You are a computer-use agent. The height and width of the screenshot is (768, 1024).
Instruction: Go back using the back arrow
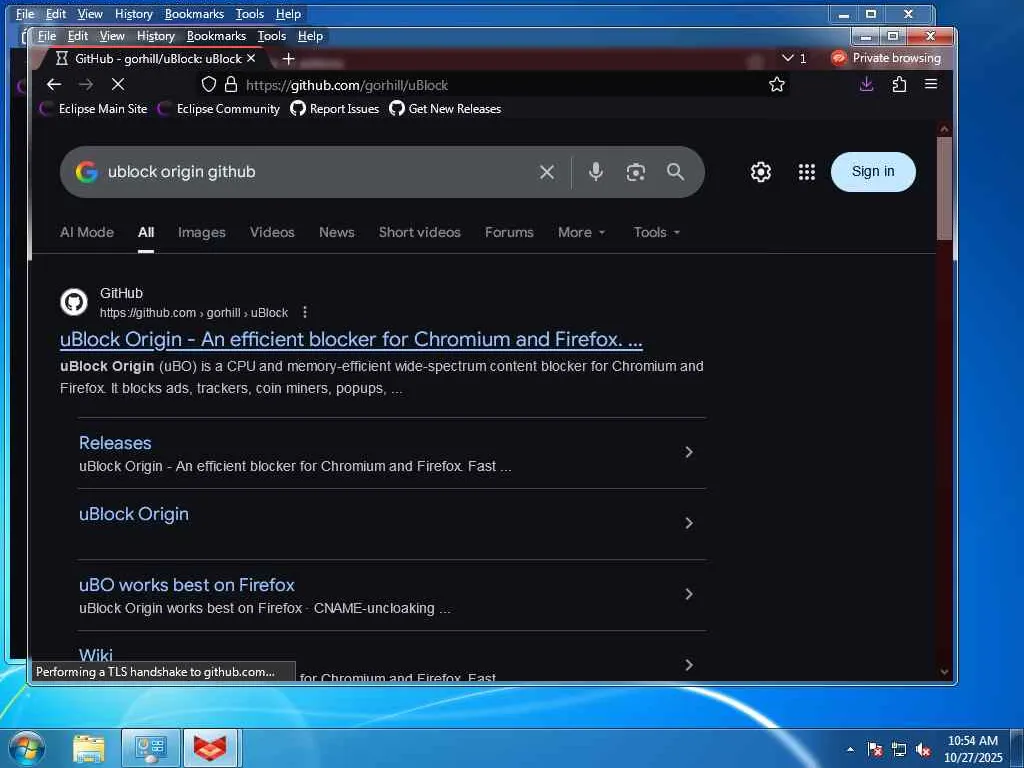(x=54, y=84)
